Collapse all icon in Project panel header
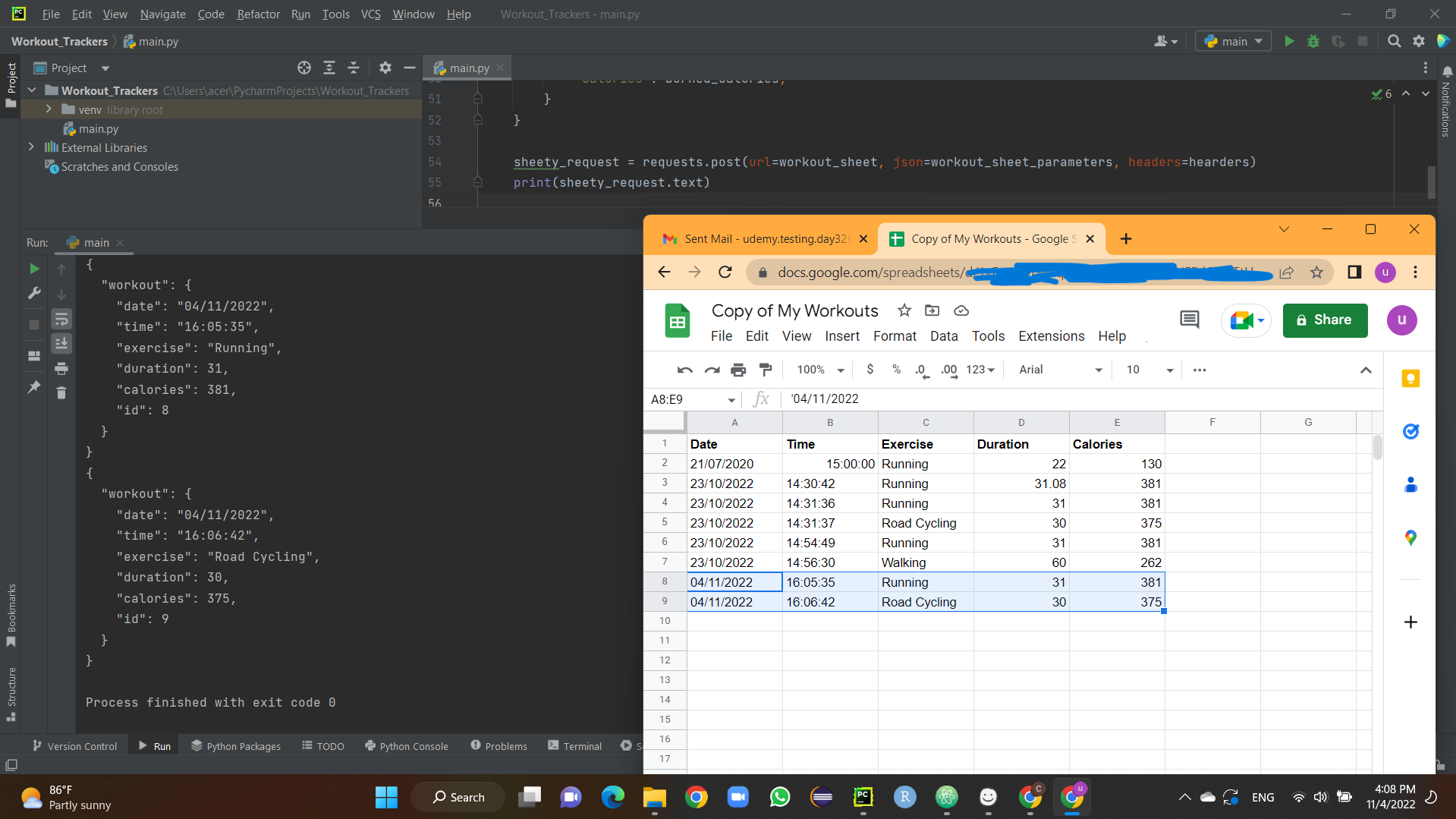The width and height of the screenshot is (1456, 819). coord(354,68)
